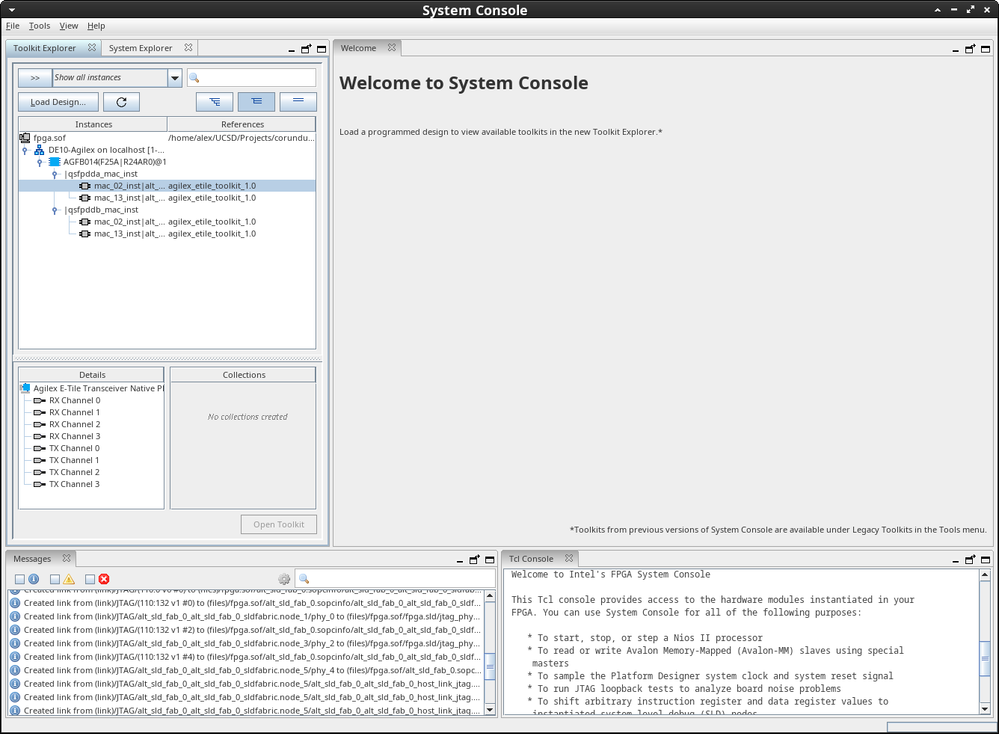The width and height of the screenshot is (999, 734).
Task: Collapse the DE10-Agilex on localhost node
Action: [x=25, y=150]
